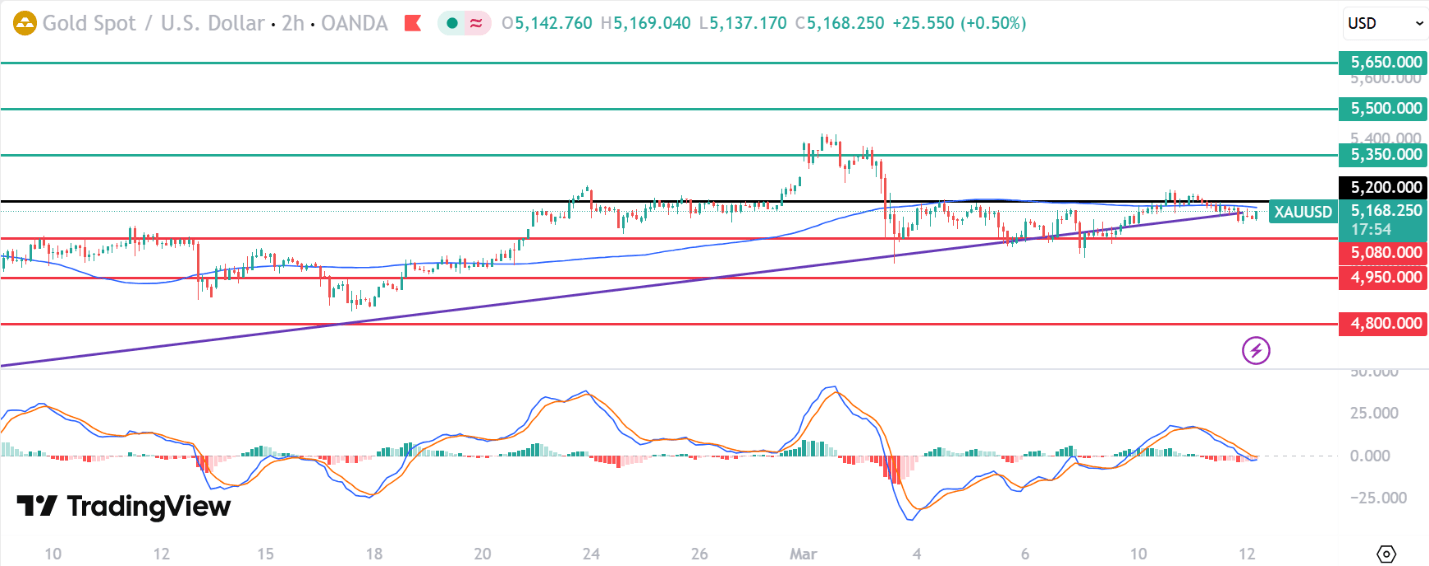Click the black 5,200.000 price label

click(1384, 187)
